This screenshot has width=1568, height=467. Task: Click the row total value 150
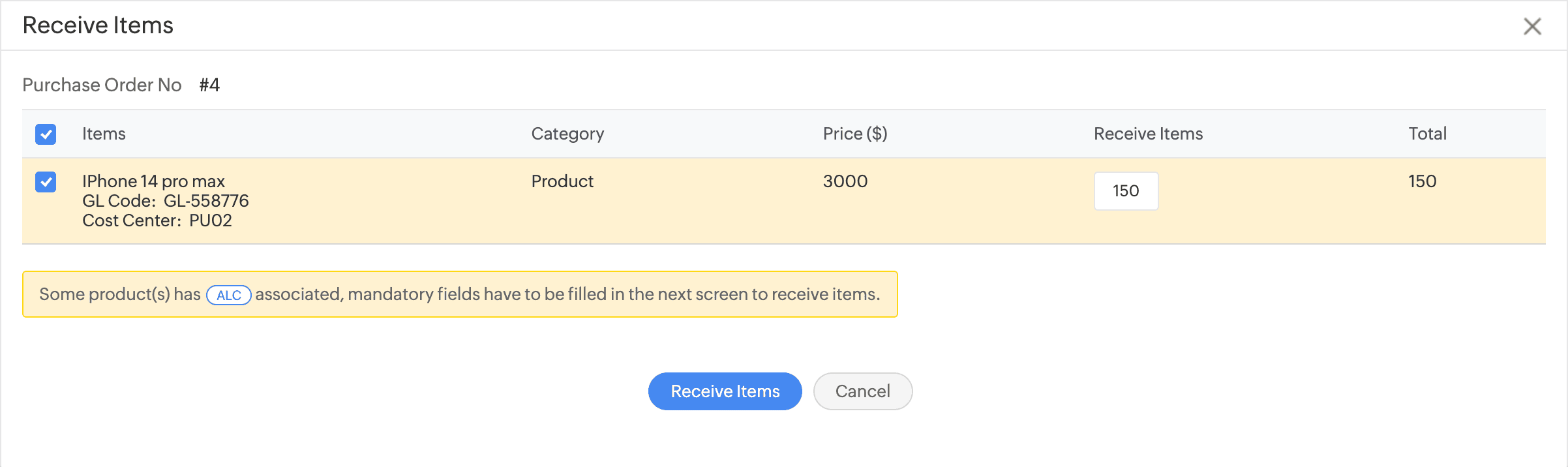coord(1422,181)
